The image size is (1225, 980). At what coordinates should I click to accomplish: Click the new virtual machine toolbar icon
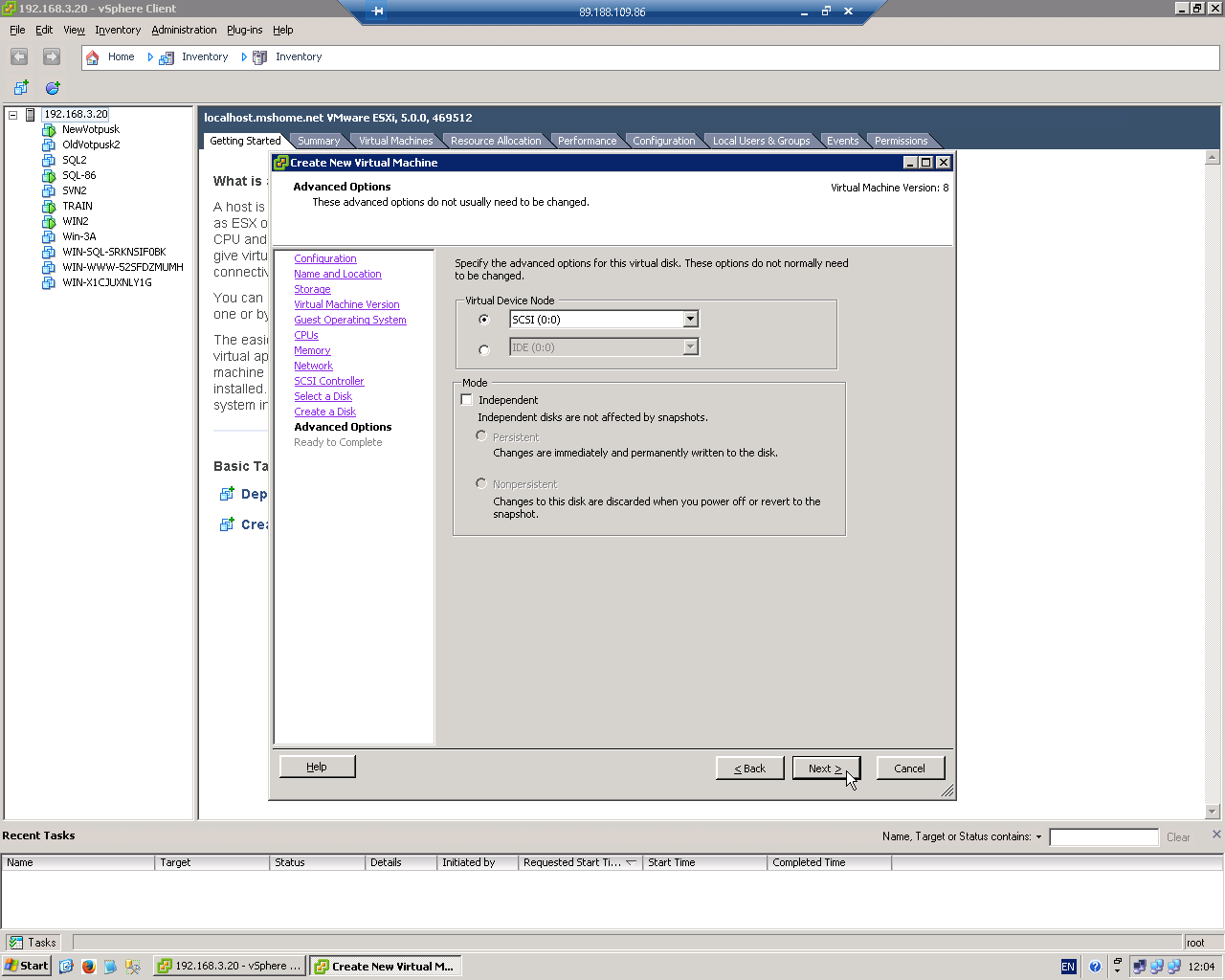(21, 88)
